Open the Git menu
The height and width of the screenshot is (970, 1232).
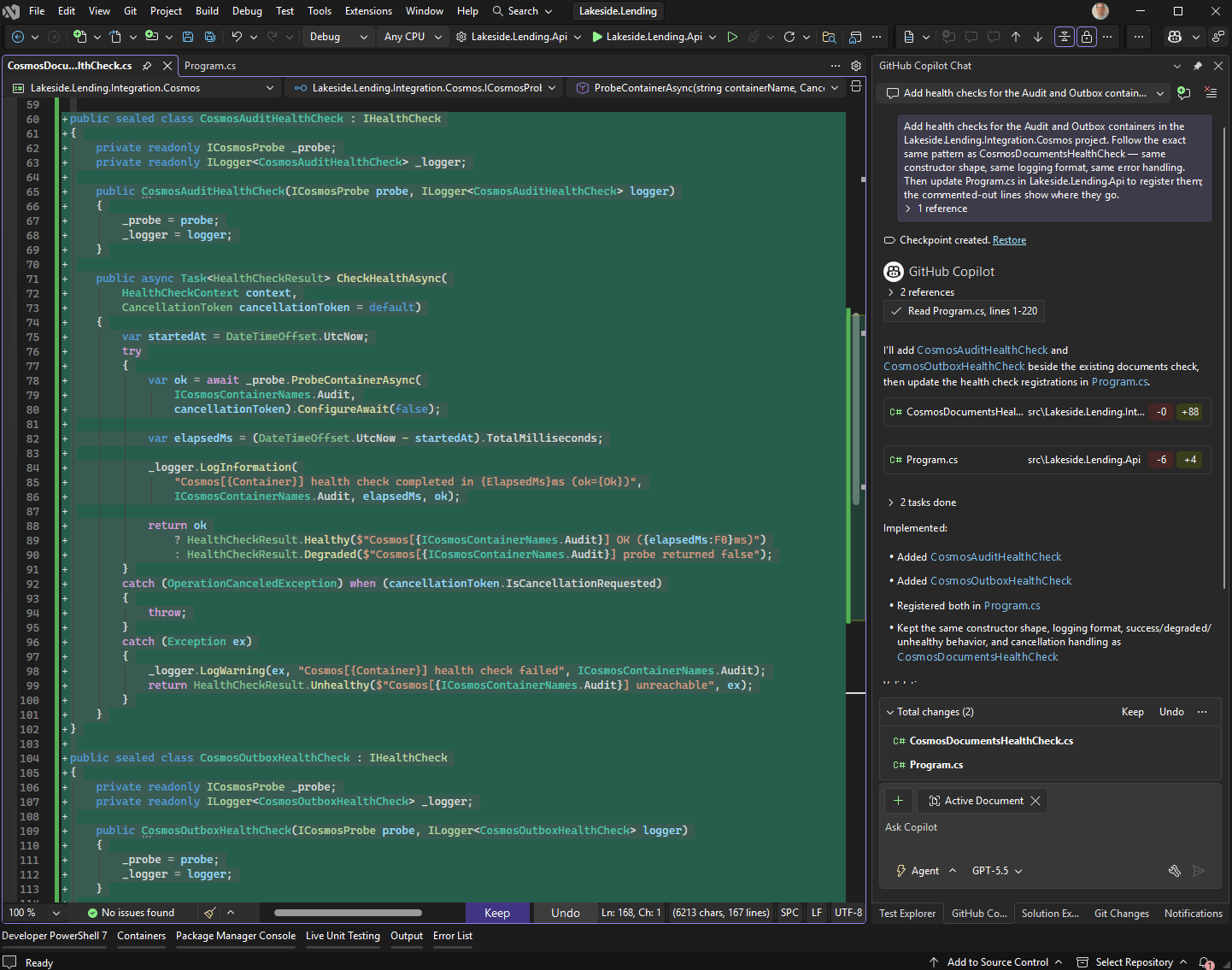(130, 11)
